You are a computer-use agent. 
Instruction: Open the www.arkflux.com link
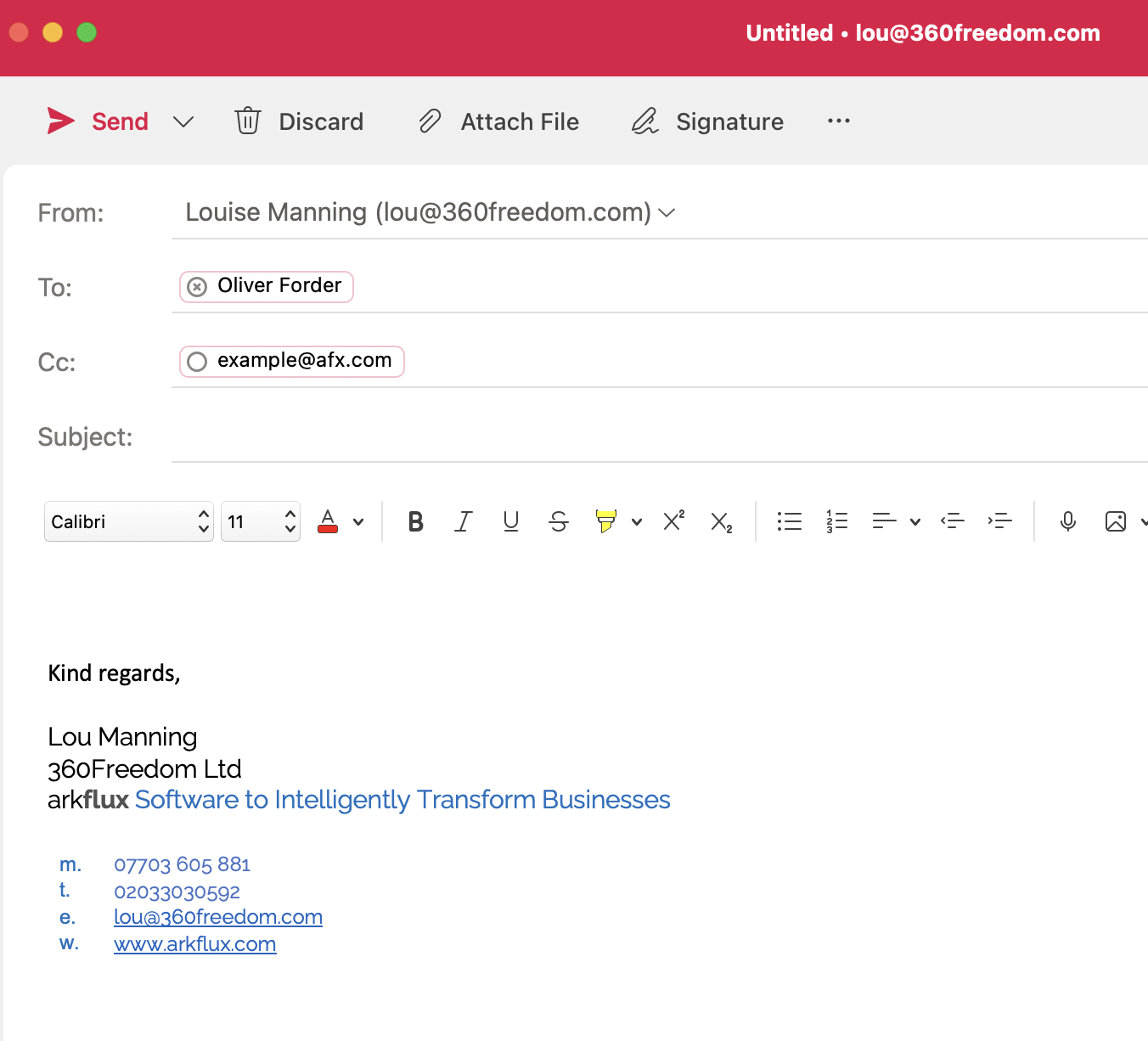pyautogui.click(x=194, y=944)
